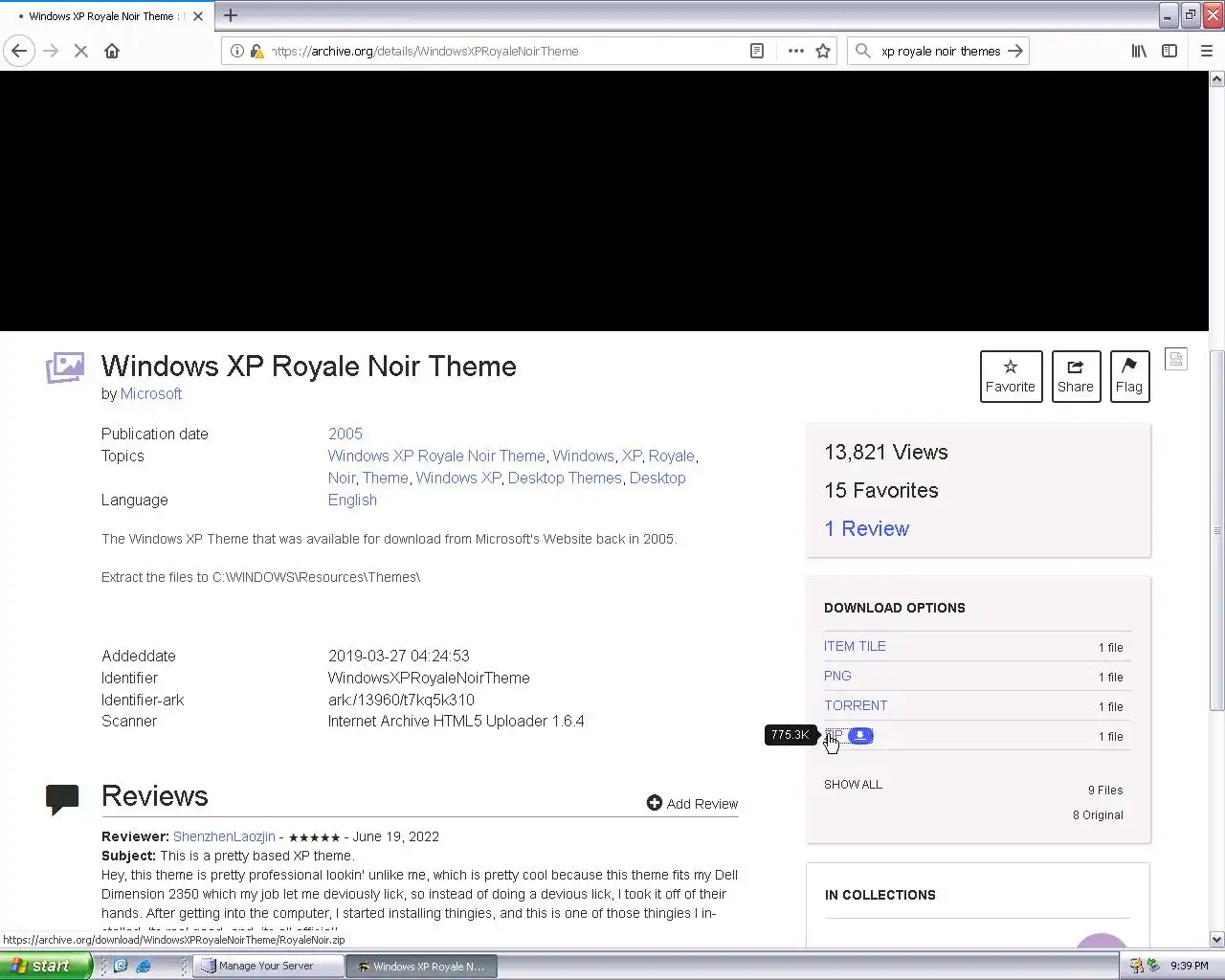Show sidebars toolbar icon
1225x980 pixels.
(x=1169, y=51)
